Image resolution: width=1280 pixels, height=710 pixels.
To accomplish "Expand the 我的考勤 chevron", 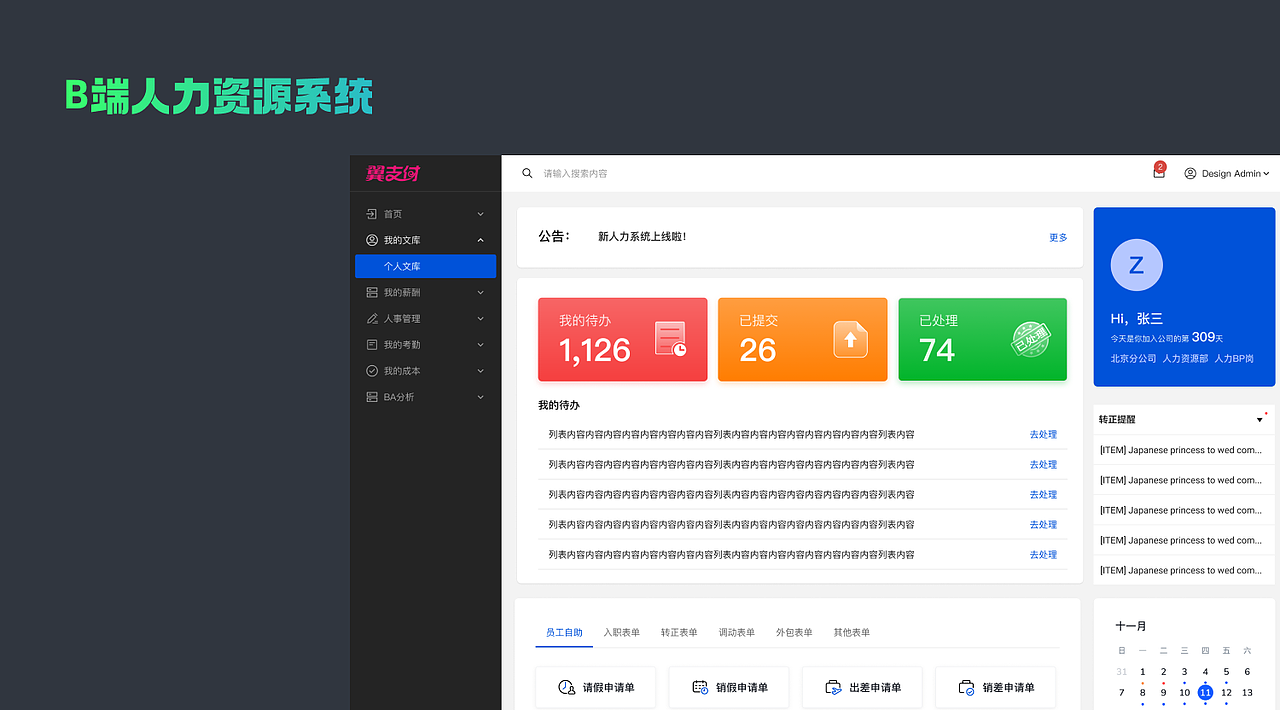I will pyautogui.click(x=480, y=344).
